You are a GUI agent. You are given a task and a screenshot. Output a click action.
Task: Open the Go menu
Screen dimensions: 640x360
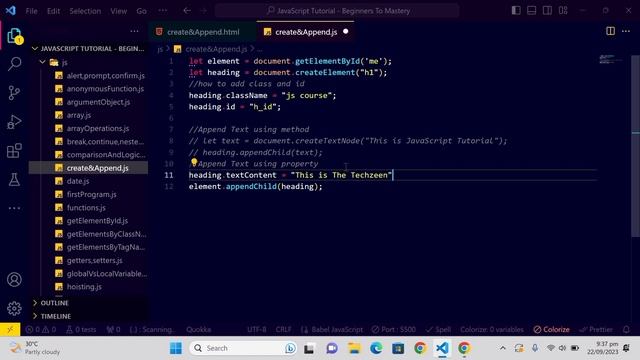[x=141, y=11]
